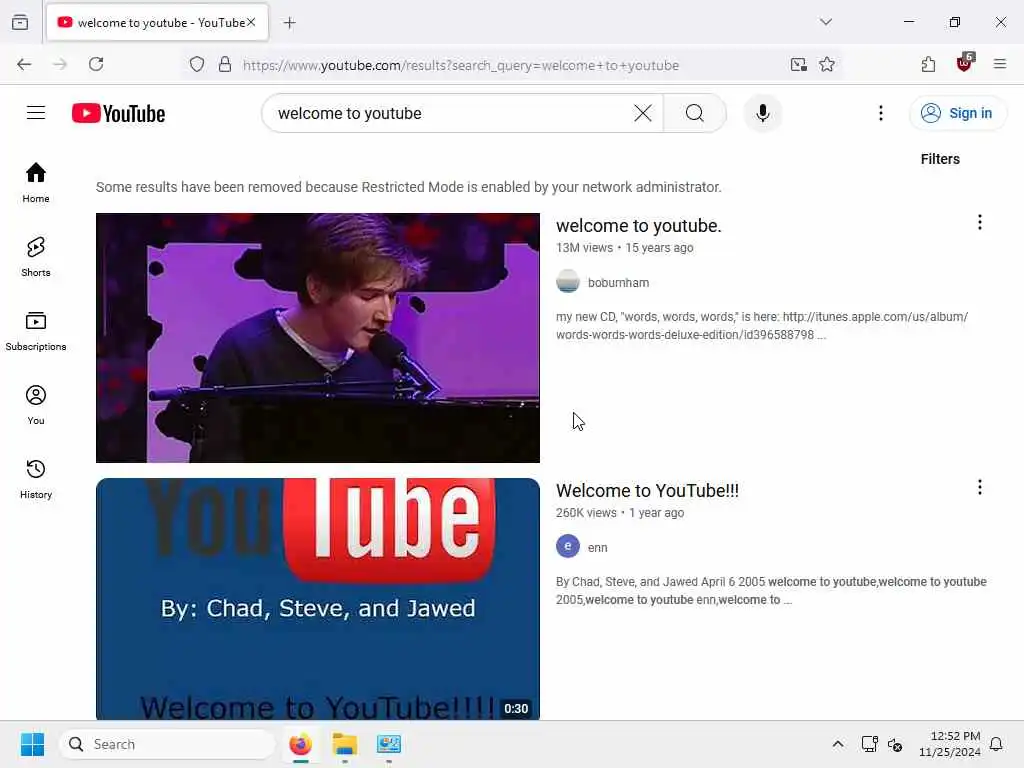Open the YouTube hamburger guide menu
Screen dimensions: 1024x768
(x=36, y=113)
